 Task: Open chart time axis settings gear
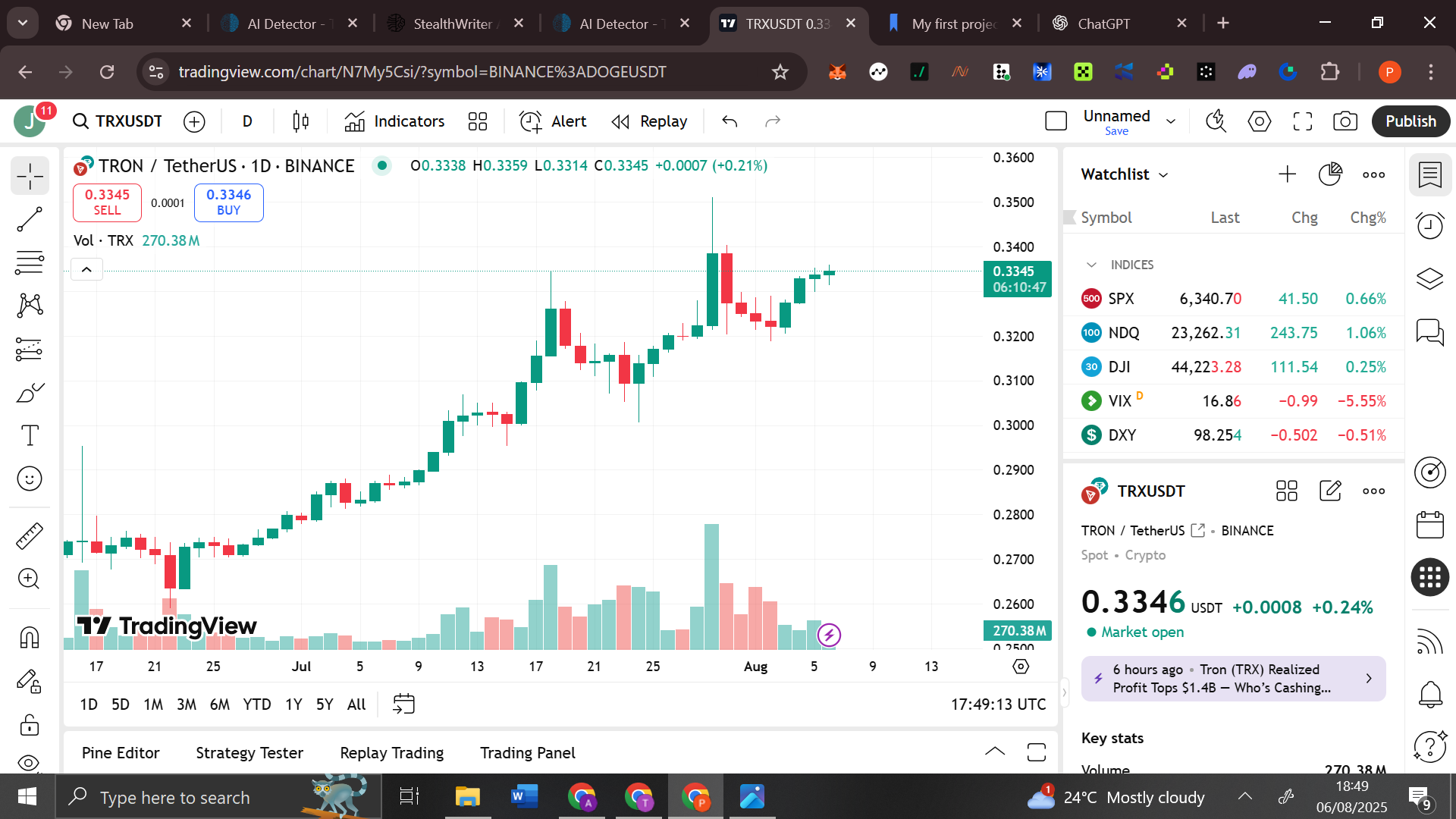[x=1021, y=667]
